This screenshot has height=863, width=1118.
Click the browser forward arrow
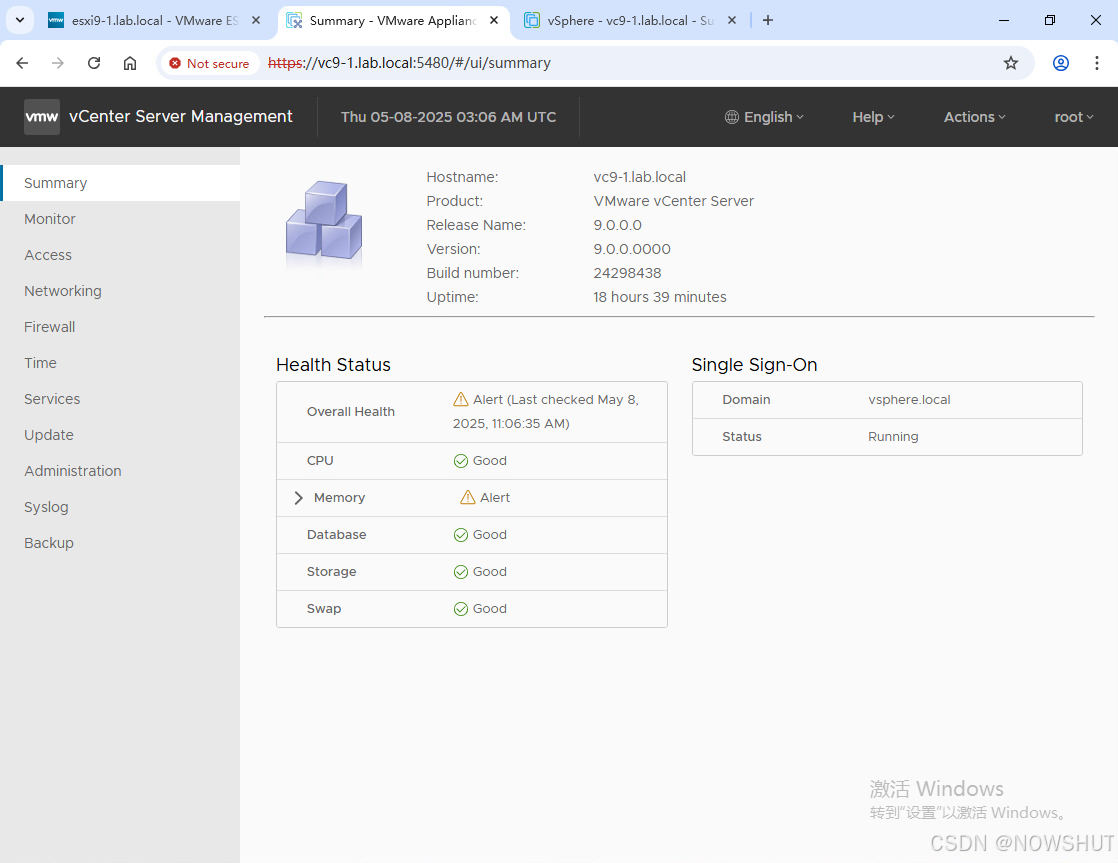click(x=58, y=63)
